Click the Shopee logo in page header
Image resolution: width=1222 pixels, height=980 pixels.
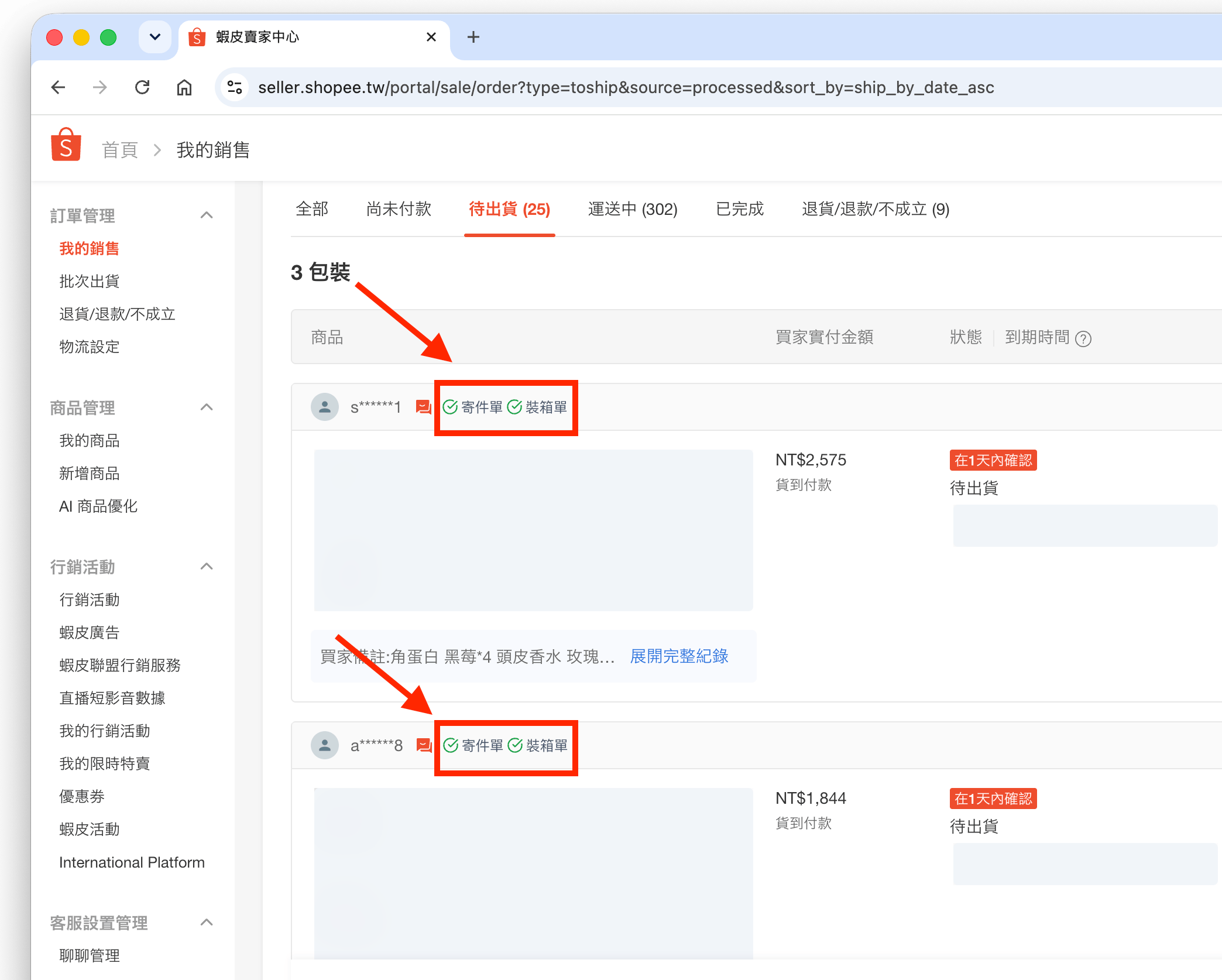click(x=66, y=145)
